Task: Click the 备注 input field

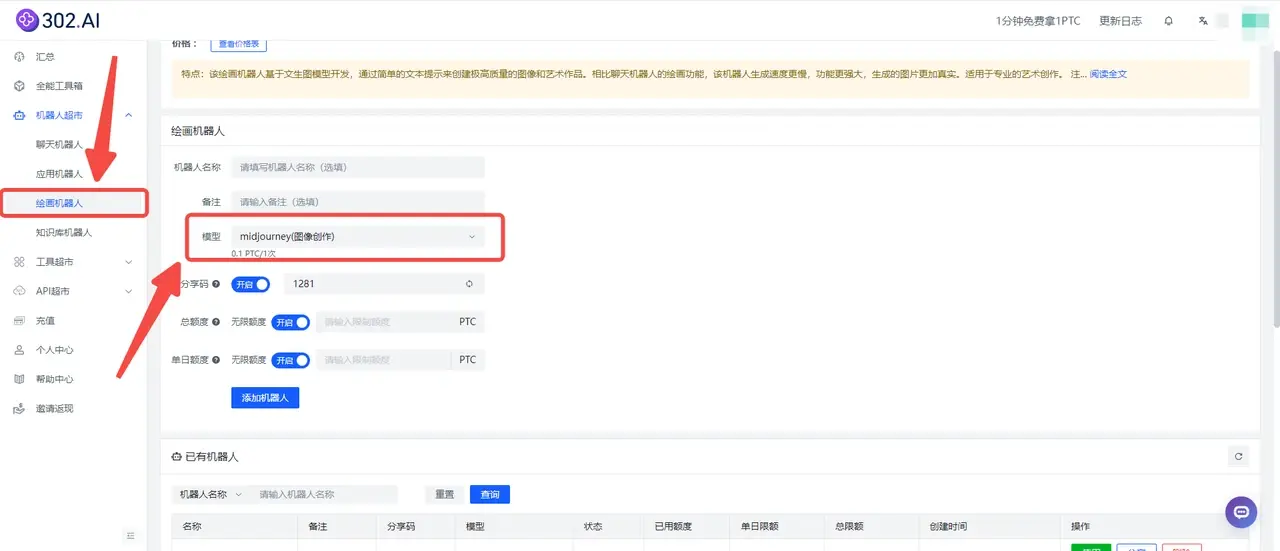Action: click(358, 202)
